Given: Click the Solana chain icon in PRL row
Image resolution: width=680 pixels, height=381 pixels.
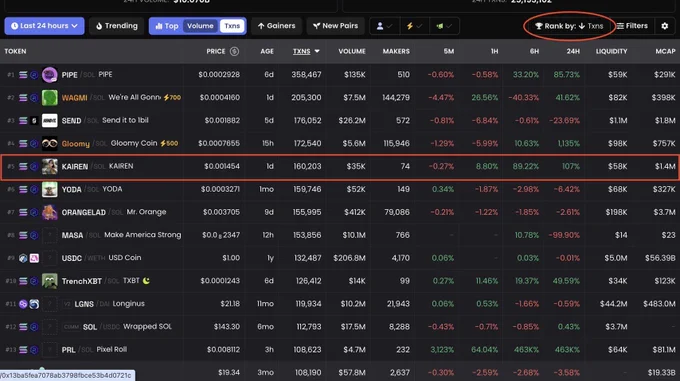Looking at the screenshot, I should [23, 350].
